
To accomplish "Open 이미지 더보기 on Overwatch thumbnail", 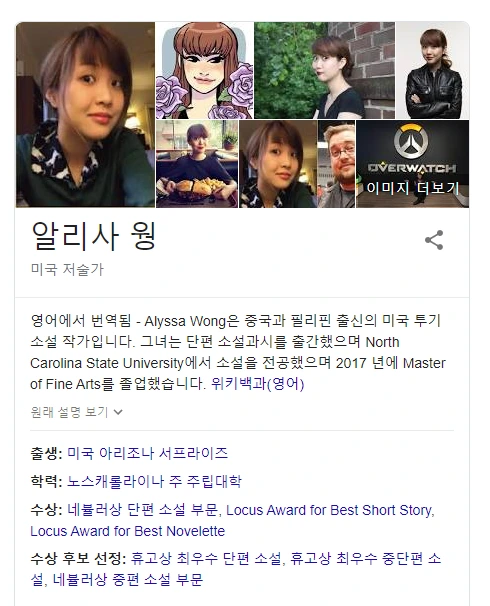I will (x=413, y=188).
